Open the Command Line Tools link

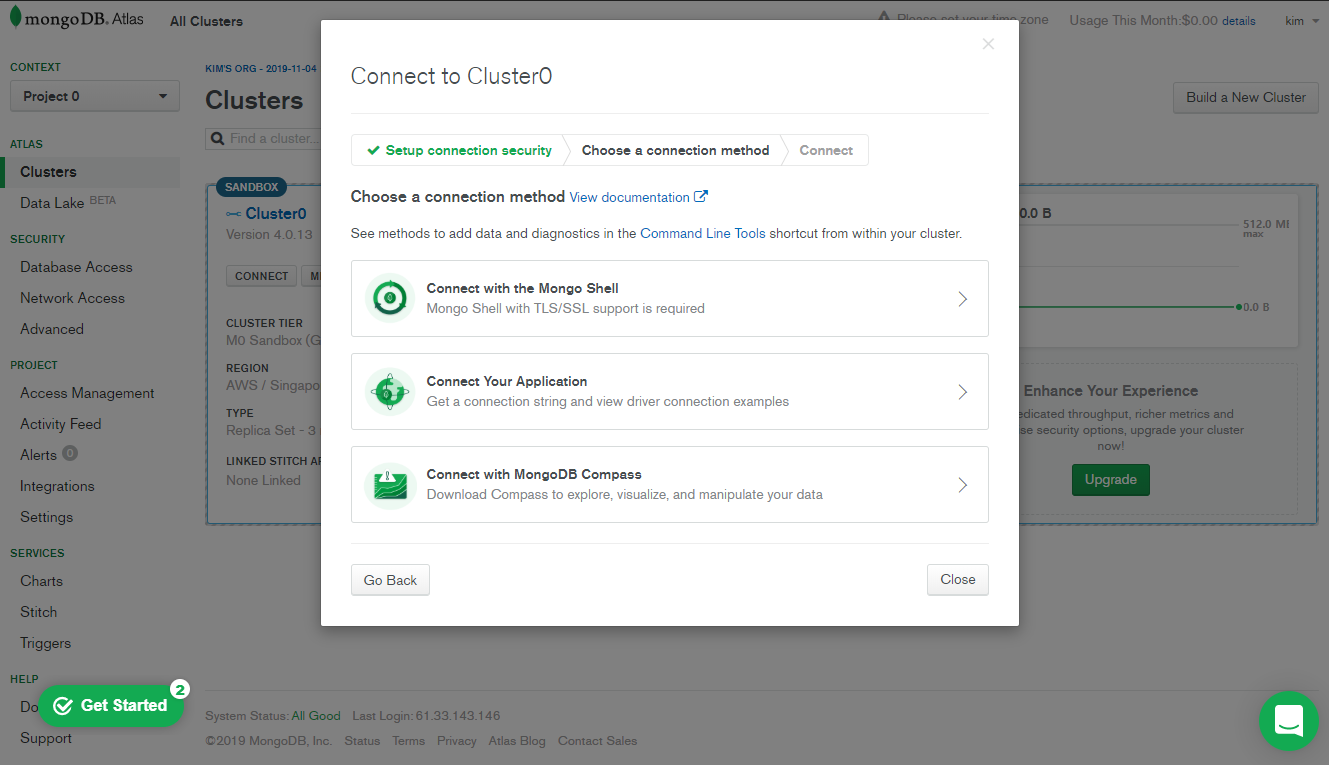pos(703,234)
